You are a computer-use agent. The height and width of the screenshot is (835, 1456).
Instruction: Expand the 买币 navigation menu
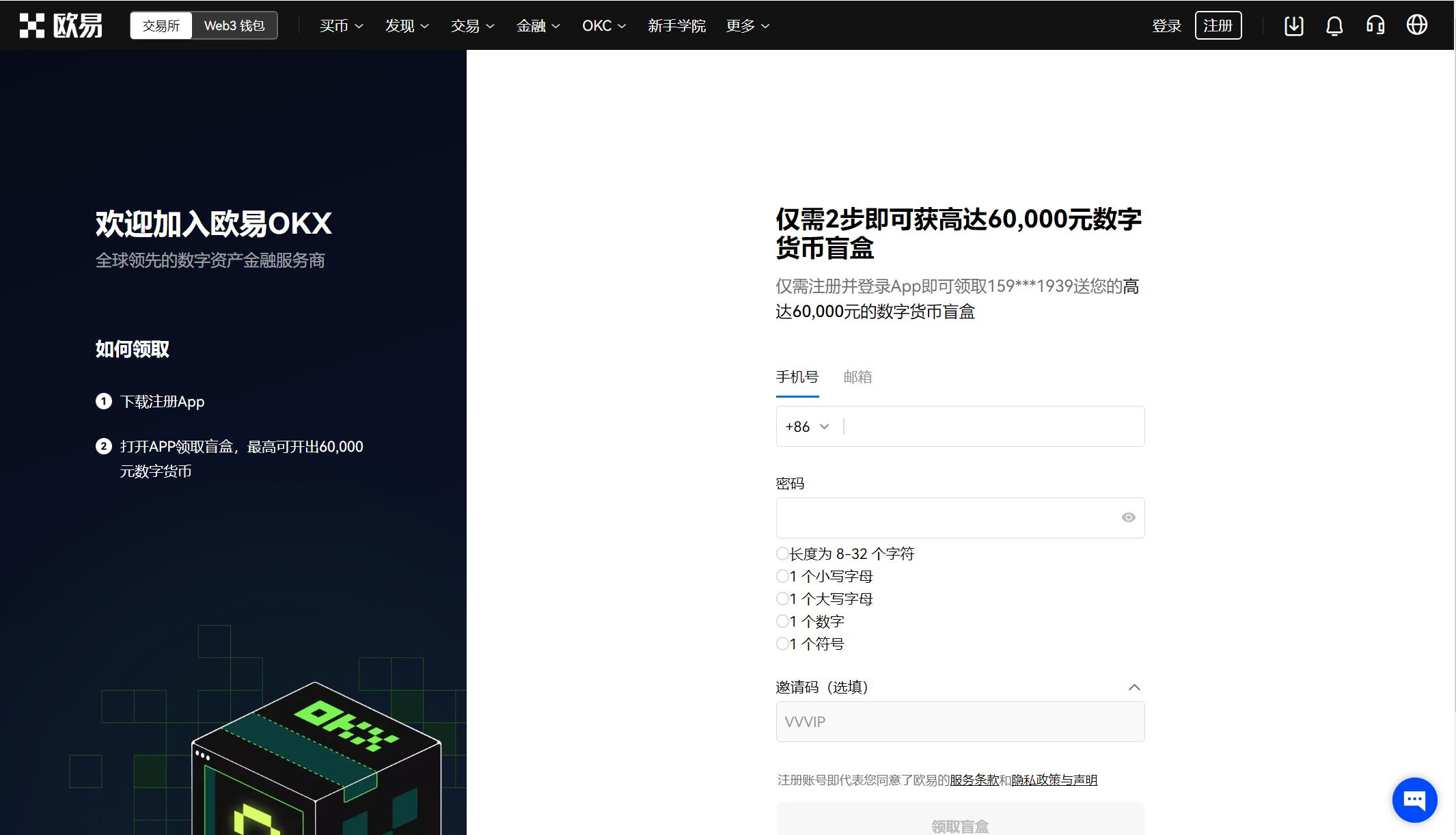click(x=341, y=26)
